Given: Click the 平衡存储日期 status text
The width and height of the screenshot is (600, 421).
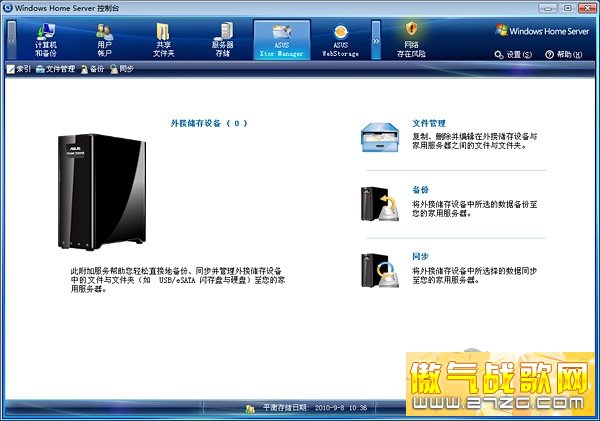Looking at the screenshot, I should click(315, 408).
